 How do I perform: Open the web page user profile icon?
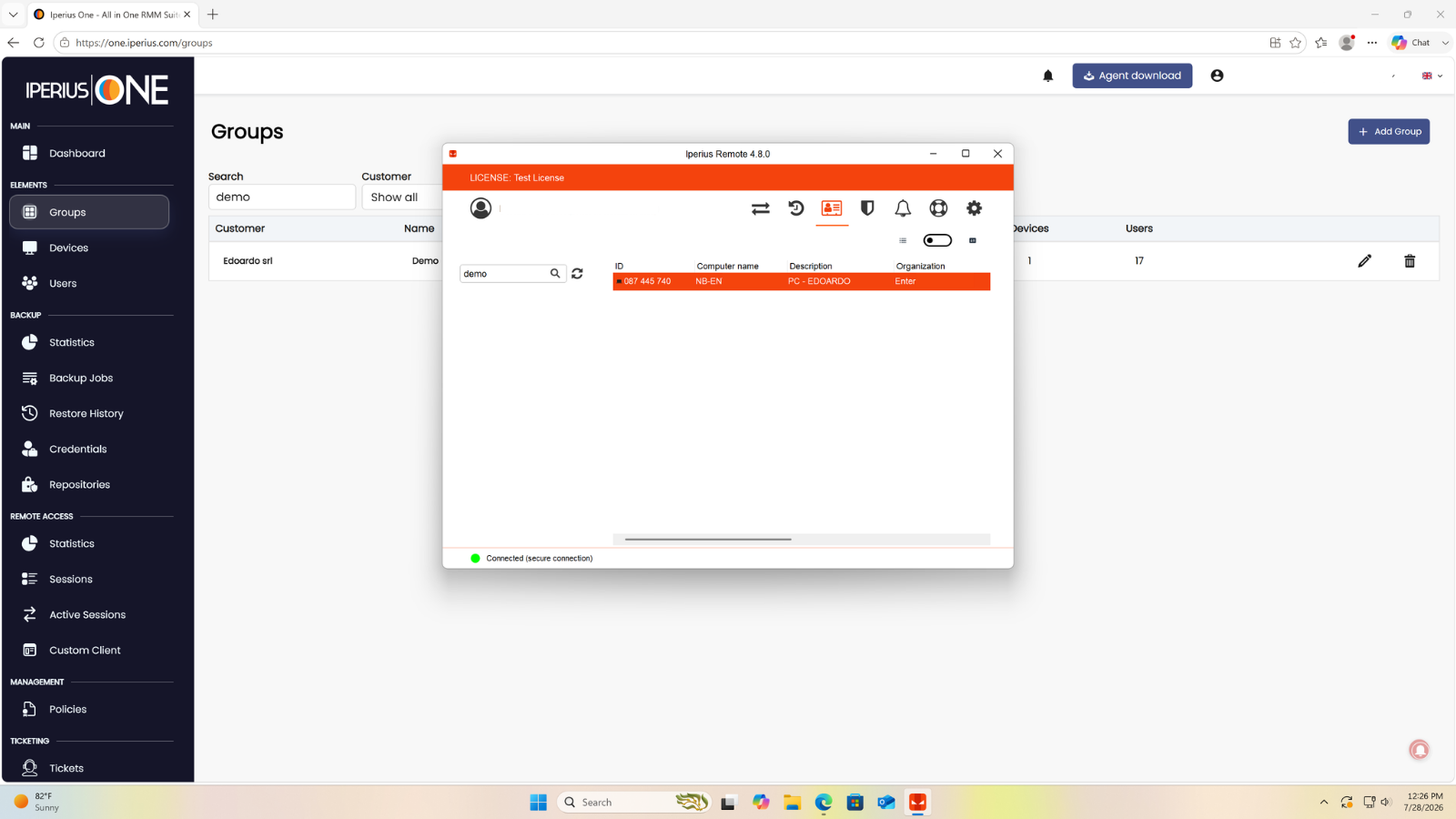(1217, 76)
